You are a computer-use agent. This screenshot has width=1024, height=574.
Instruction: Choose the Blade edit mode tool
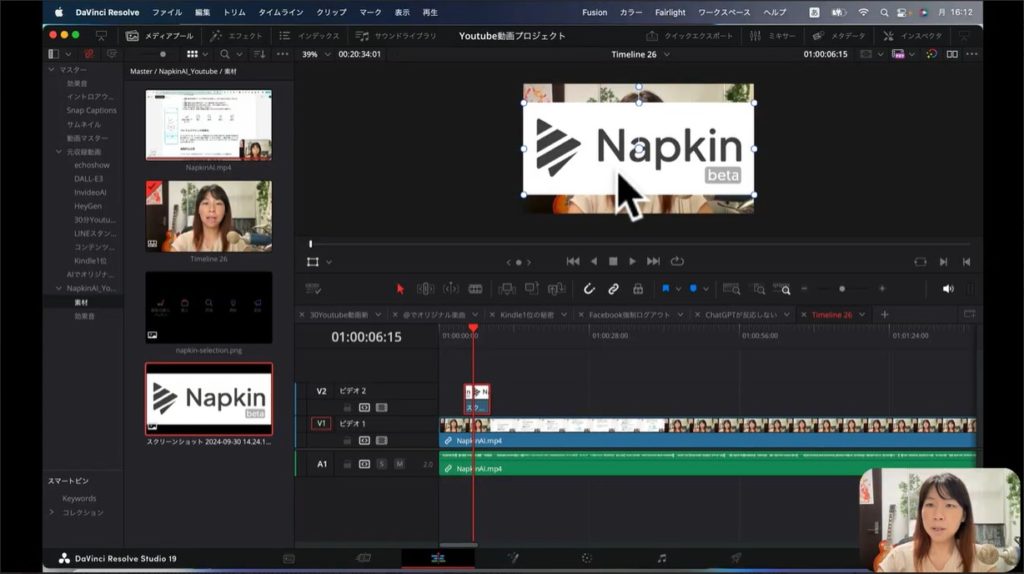point(475,289)
